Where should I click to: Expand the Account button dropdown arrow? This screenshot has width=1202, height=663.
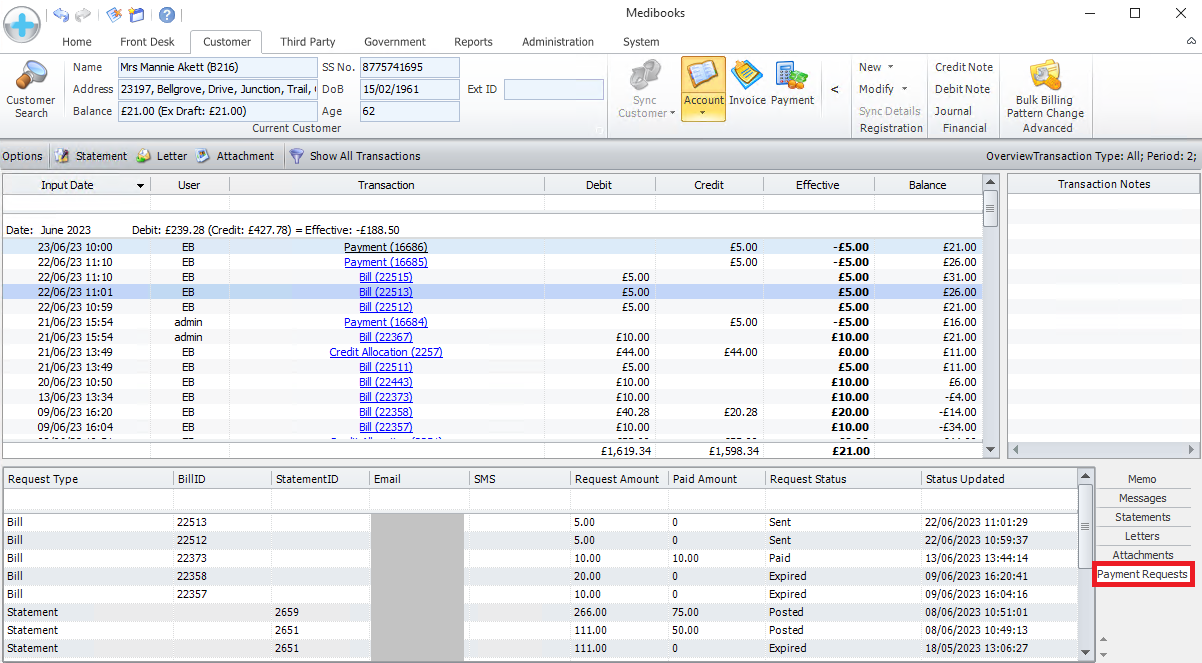click(x=703, y=113)
